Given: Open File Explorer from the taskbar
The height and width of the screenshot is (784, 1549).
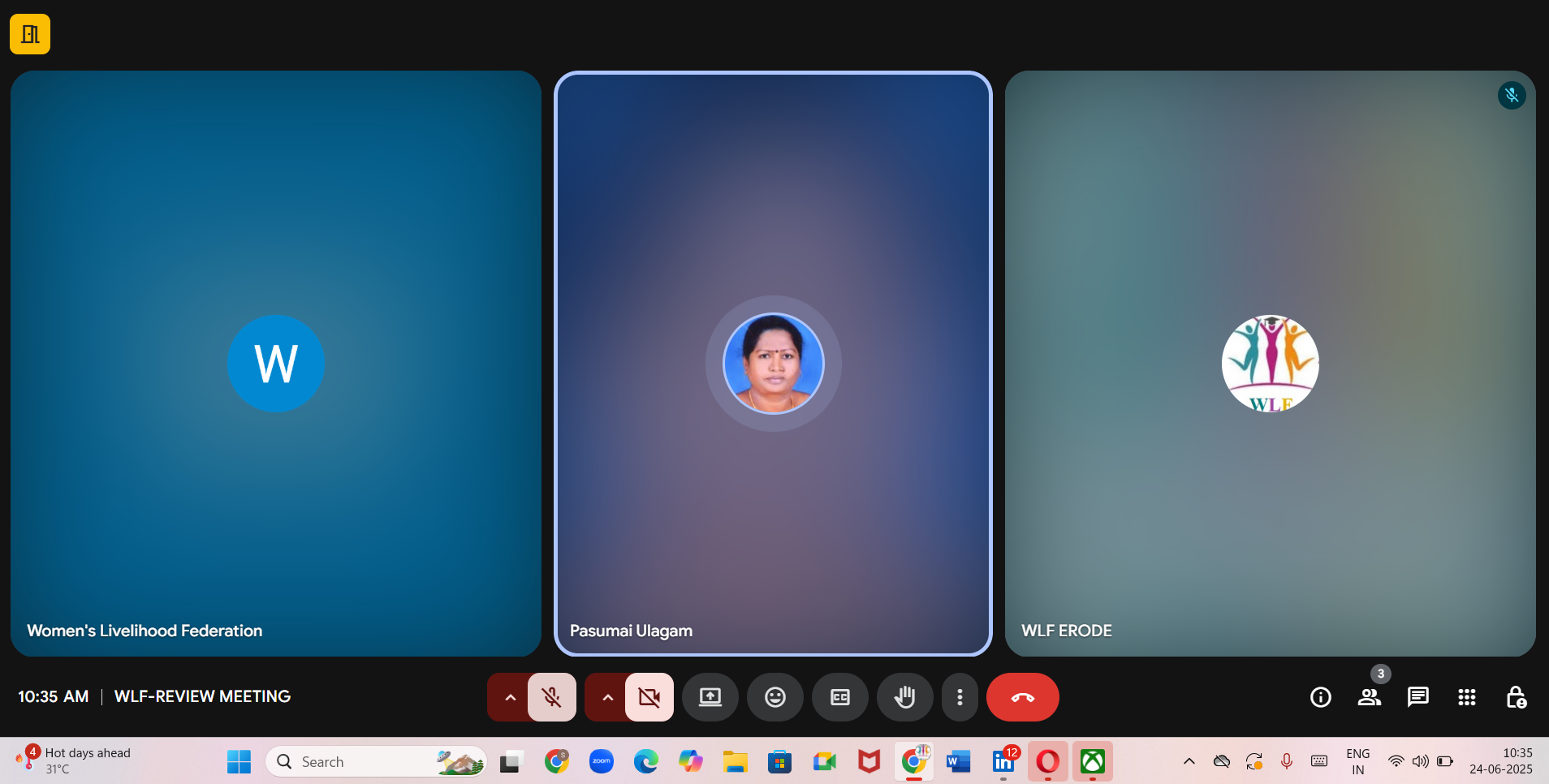Looking at the screenshot, I should [x=736, y=762].
